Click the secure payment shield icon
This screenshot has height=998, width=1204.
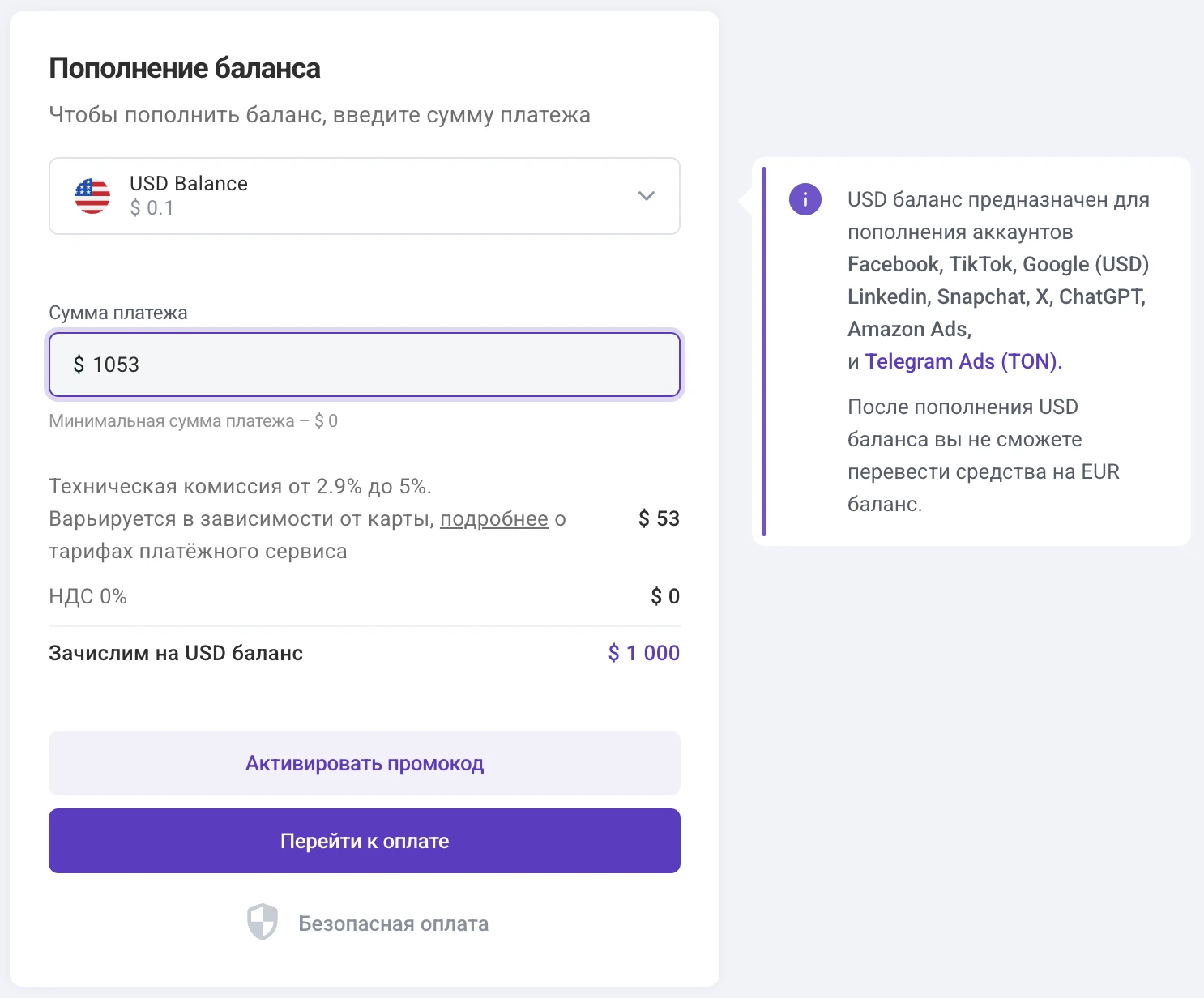263,923
